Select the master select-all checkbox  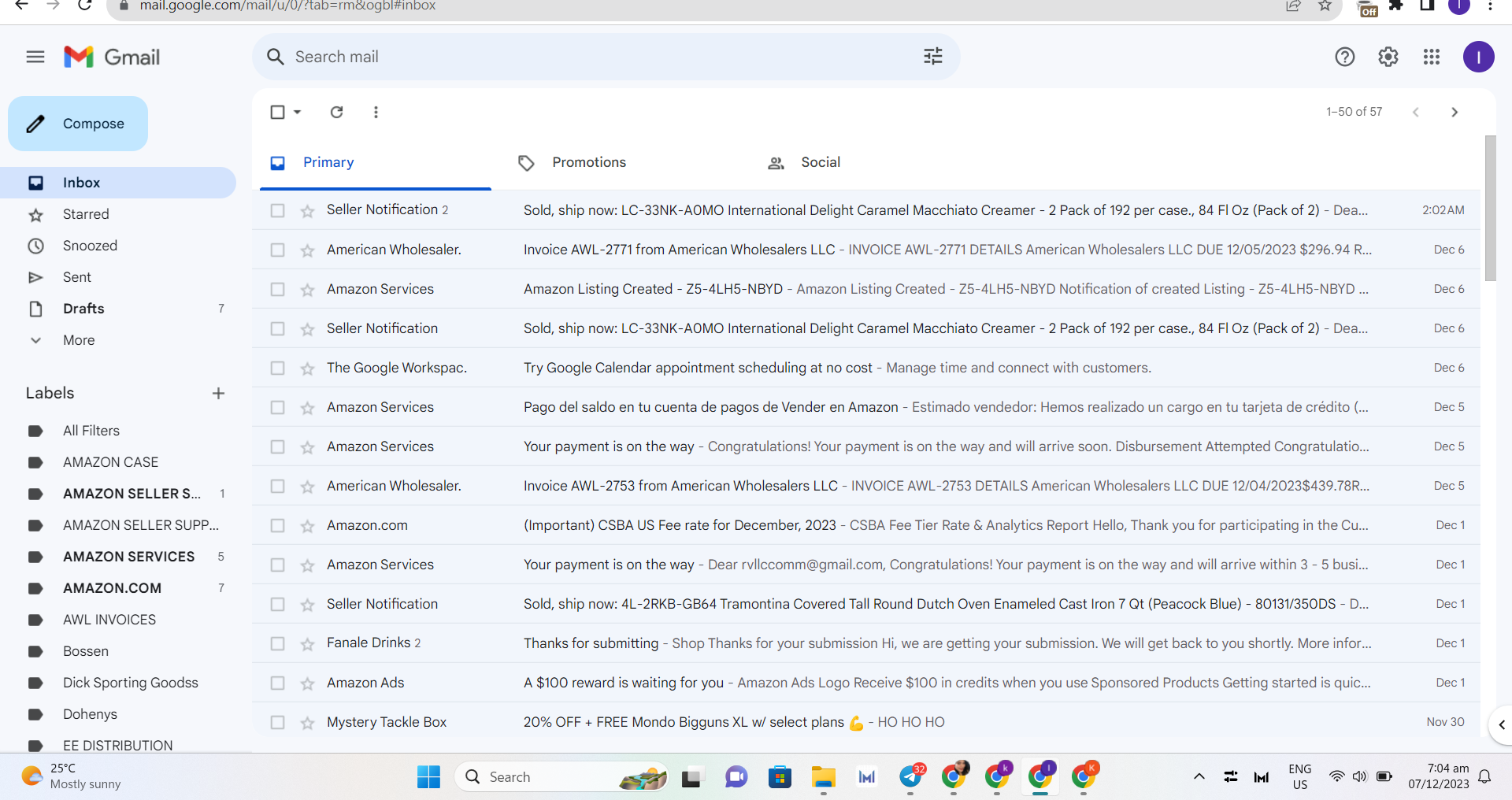[277, 112]
